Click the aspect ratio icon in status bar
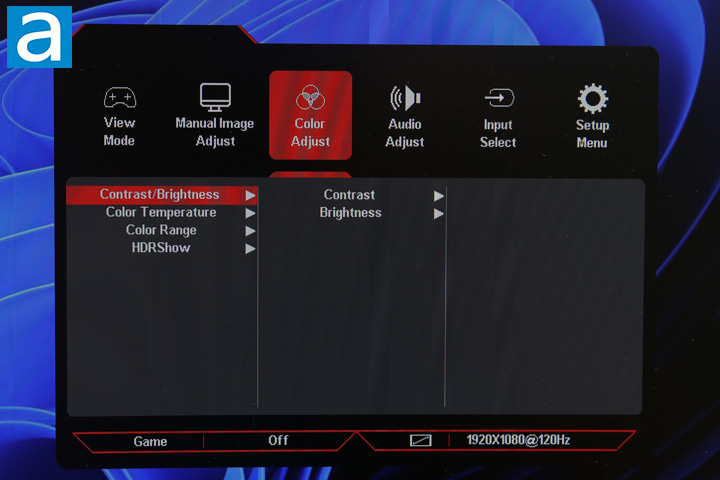This screenshot has height=480, width=720. 420,440
